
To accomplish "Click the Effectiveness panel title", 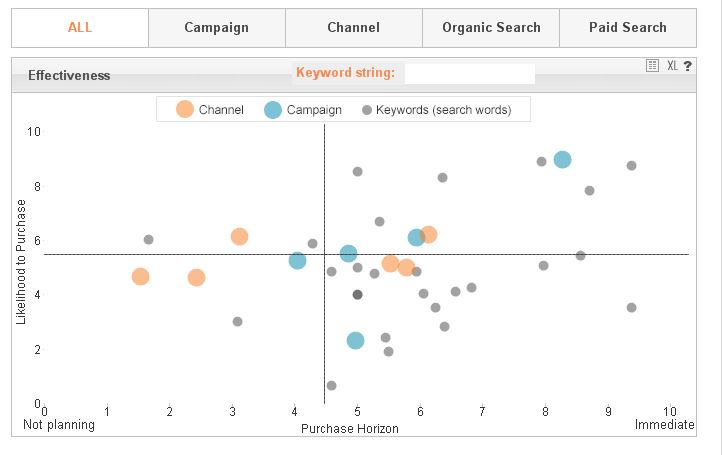I will (x=69, y=75).
